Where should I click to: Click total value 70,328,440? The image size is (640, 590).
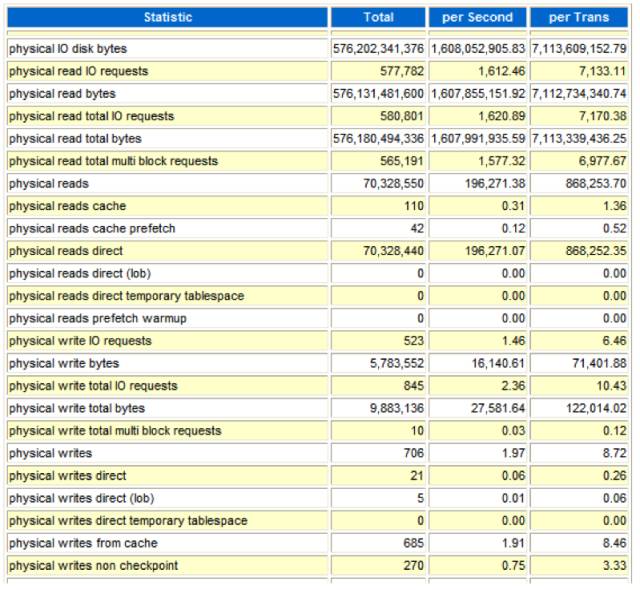click(394, 251)
